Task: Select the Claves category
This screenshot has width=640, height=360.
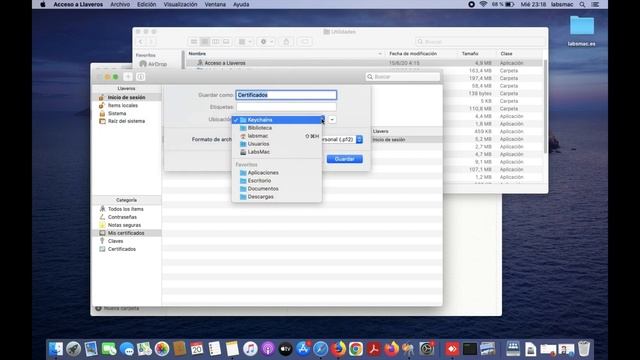Action: [x=127, y=241]
